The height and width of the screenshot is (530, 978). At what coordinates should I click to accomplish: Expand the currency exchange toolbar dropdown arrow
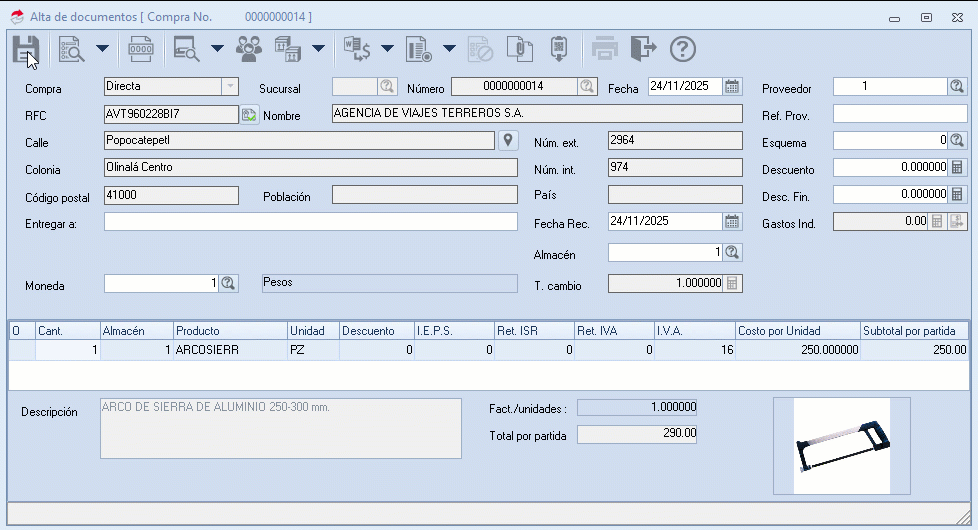[x=387, y=49]
